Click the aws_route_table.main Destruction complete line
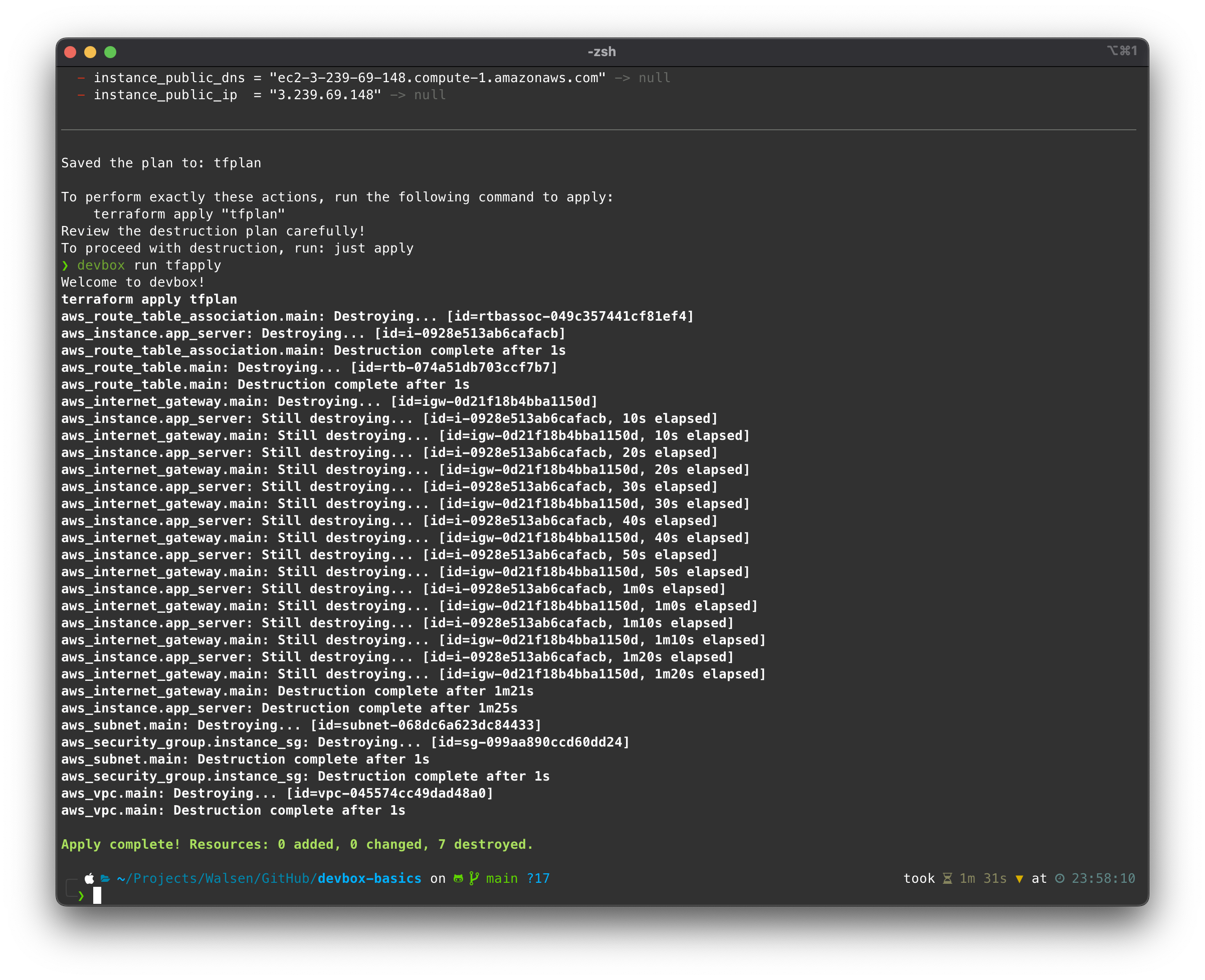Viewport: 1205px width, 980px height. [265, 384]
